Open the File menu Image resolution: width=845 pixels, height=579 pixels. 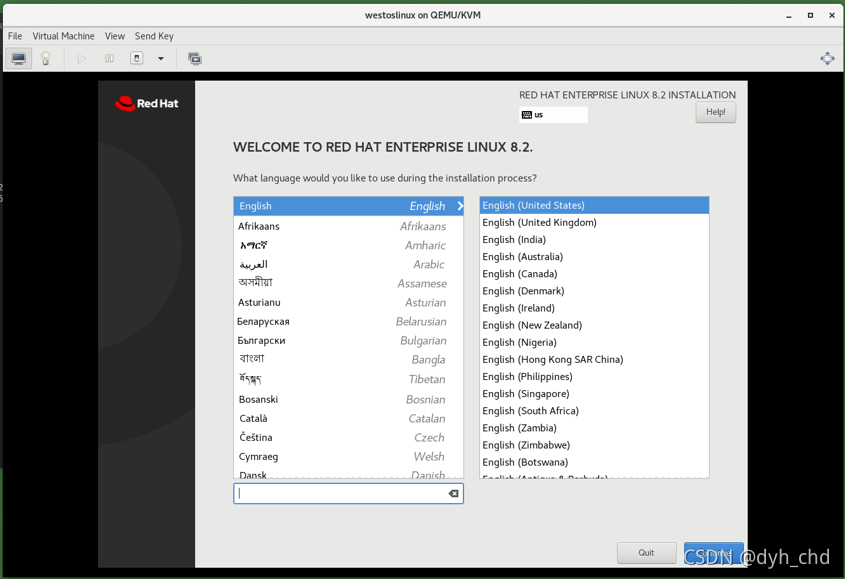[15, 36]
